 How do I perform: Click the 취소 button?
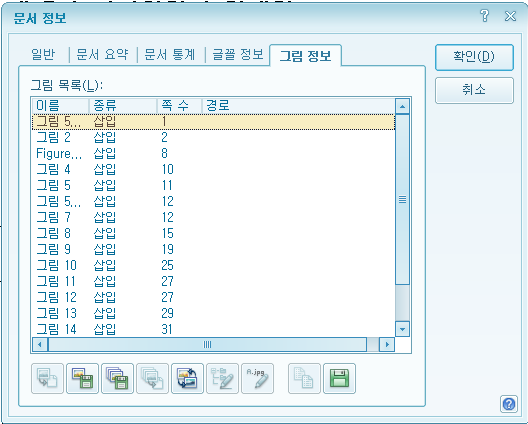[474, 90]
